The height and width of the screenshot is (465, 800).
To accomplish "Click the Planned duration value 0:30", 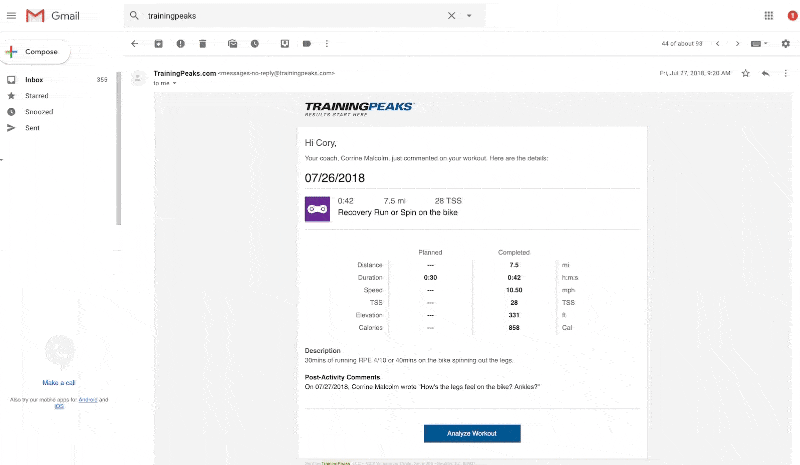I will (430, 278).
